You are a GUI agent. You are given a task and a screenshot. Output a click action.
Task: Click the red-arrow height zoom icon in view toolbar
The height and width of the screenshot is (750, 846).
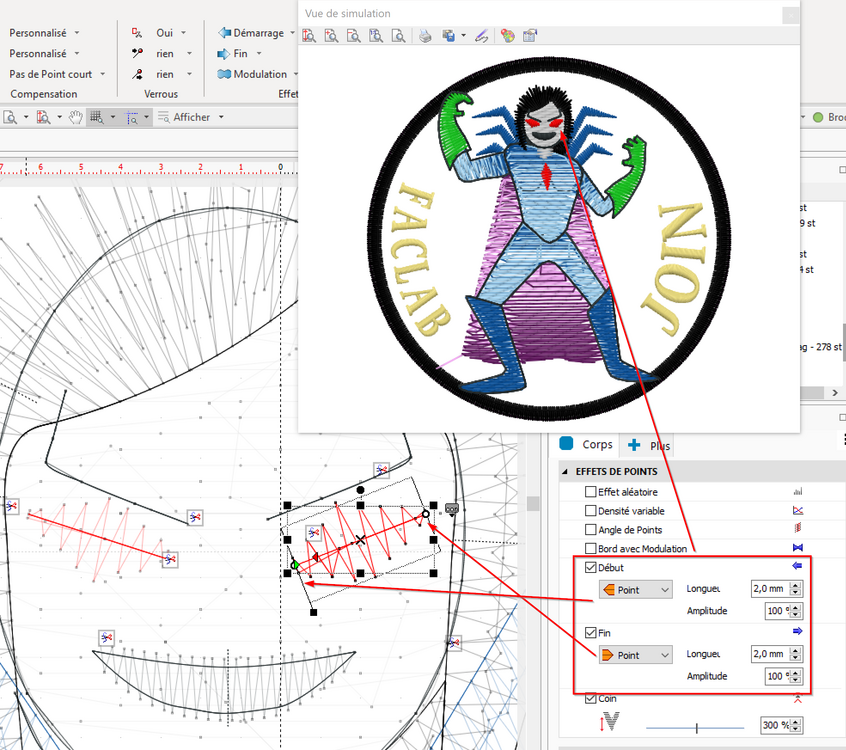[43, 117]
